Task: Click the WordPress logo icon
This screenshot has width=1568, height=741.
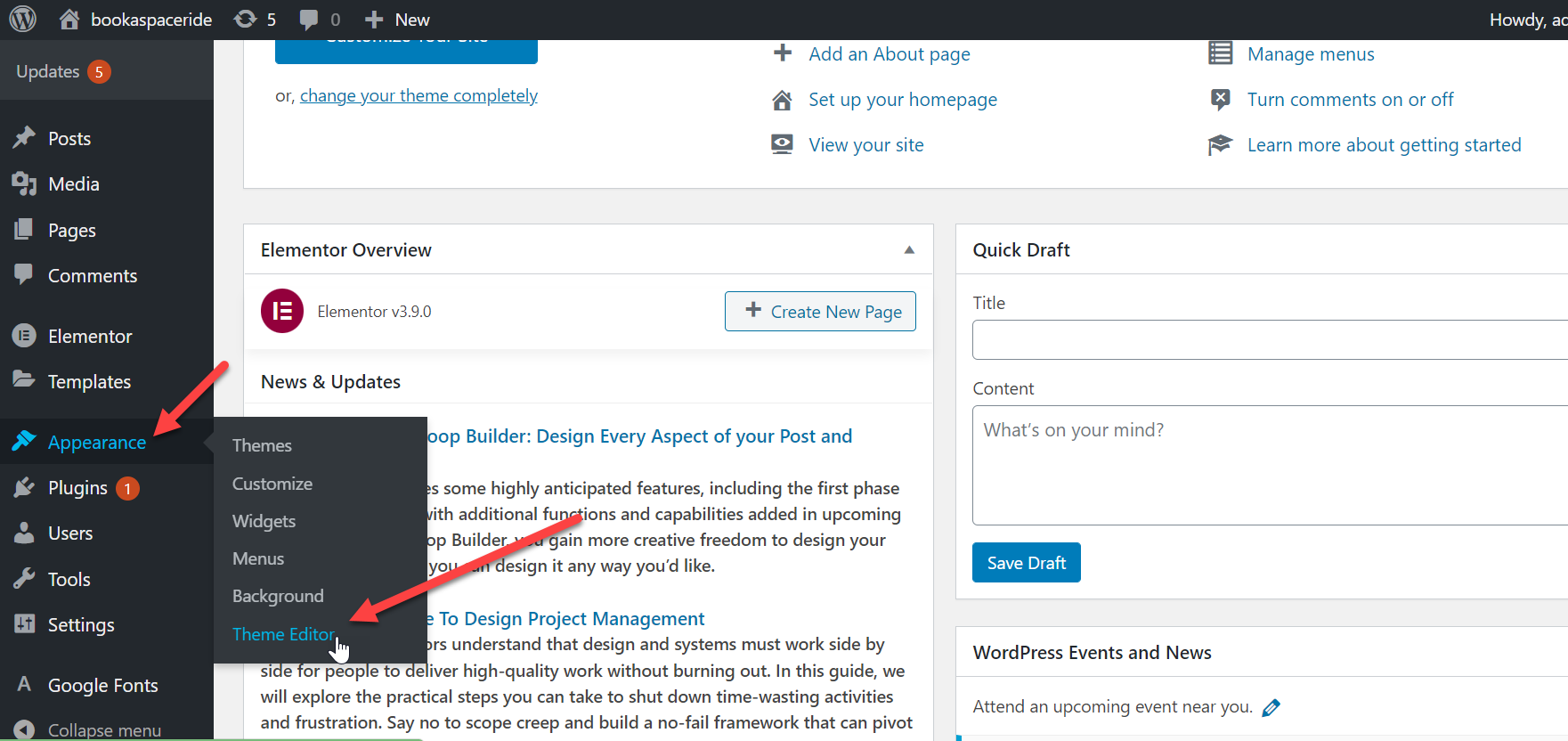Action: click(x=22, y=19)
